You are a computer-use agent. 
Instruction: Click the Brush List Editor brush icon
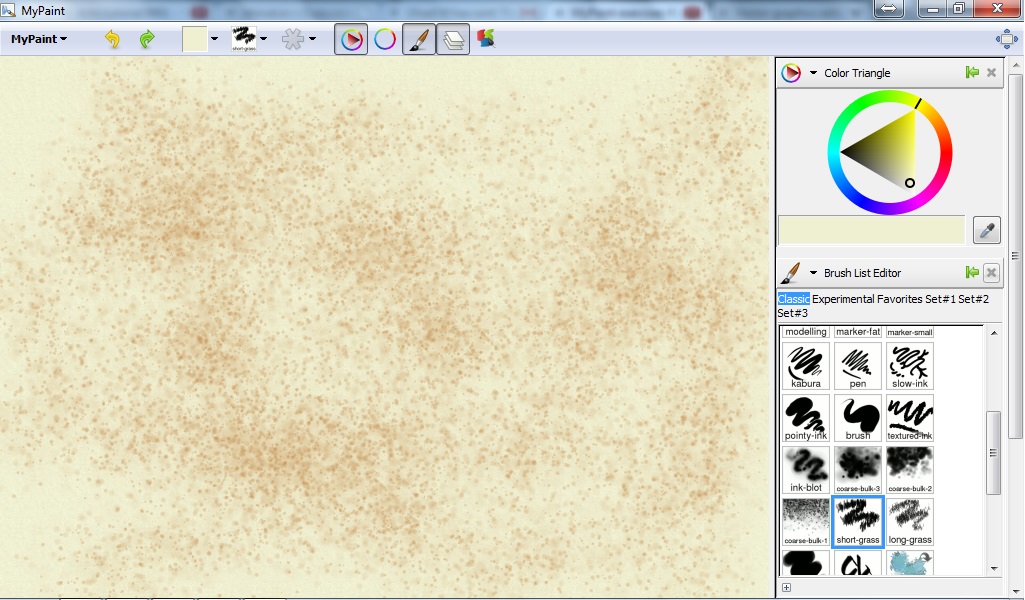pyautogui.click(x=791, y=273)
